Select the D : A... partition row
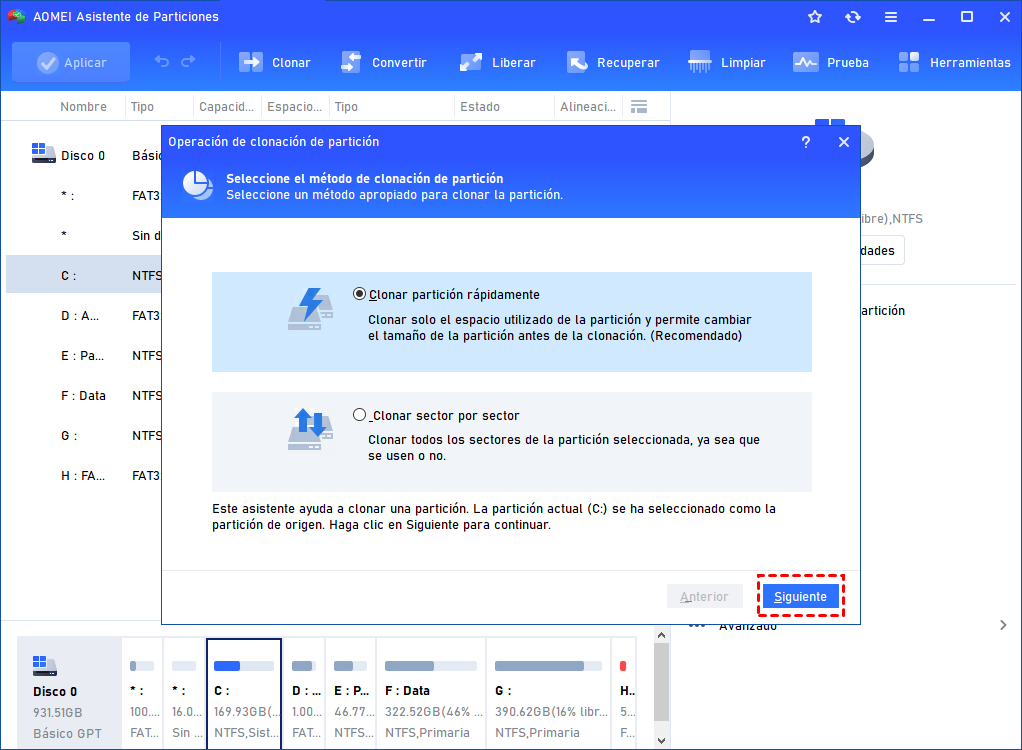 [x=84, y=315]
